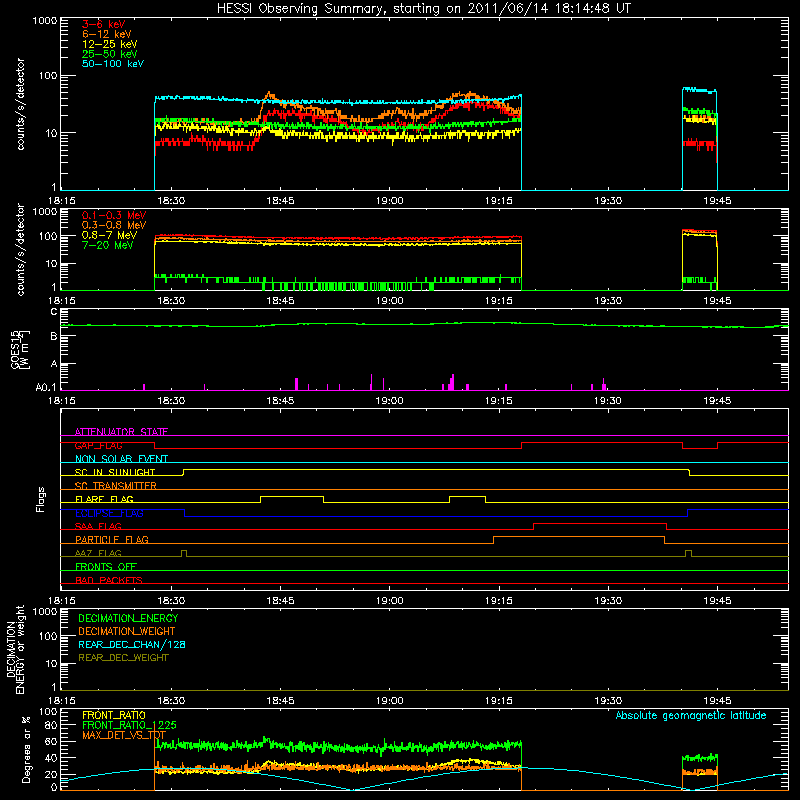Click the second raised FLARE_FLAG interval near 19:10
Image resolution: width=800 pixels, height=800 pixels.
(467, 496)
